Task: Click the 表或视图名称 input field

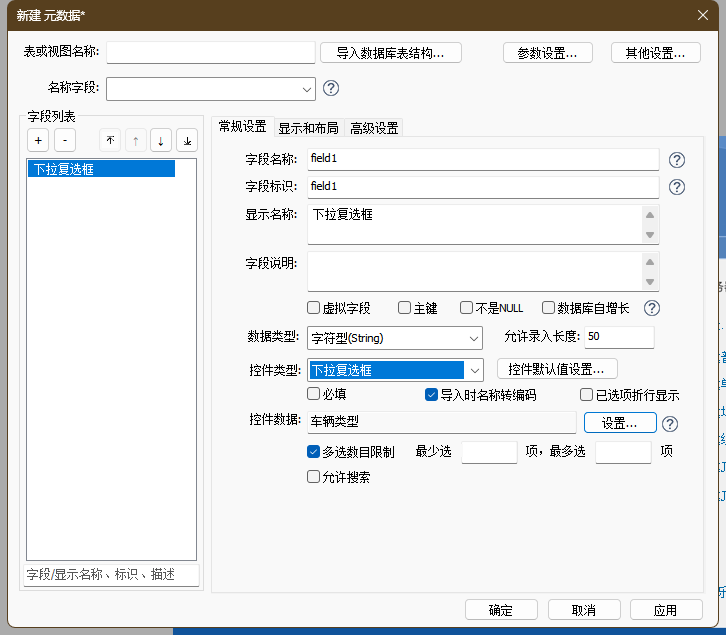Action: pyautogui.click(x=211, y=53)
